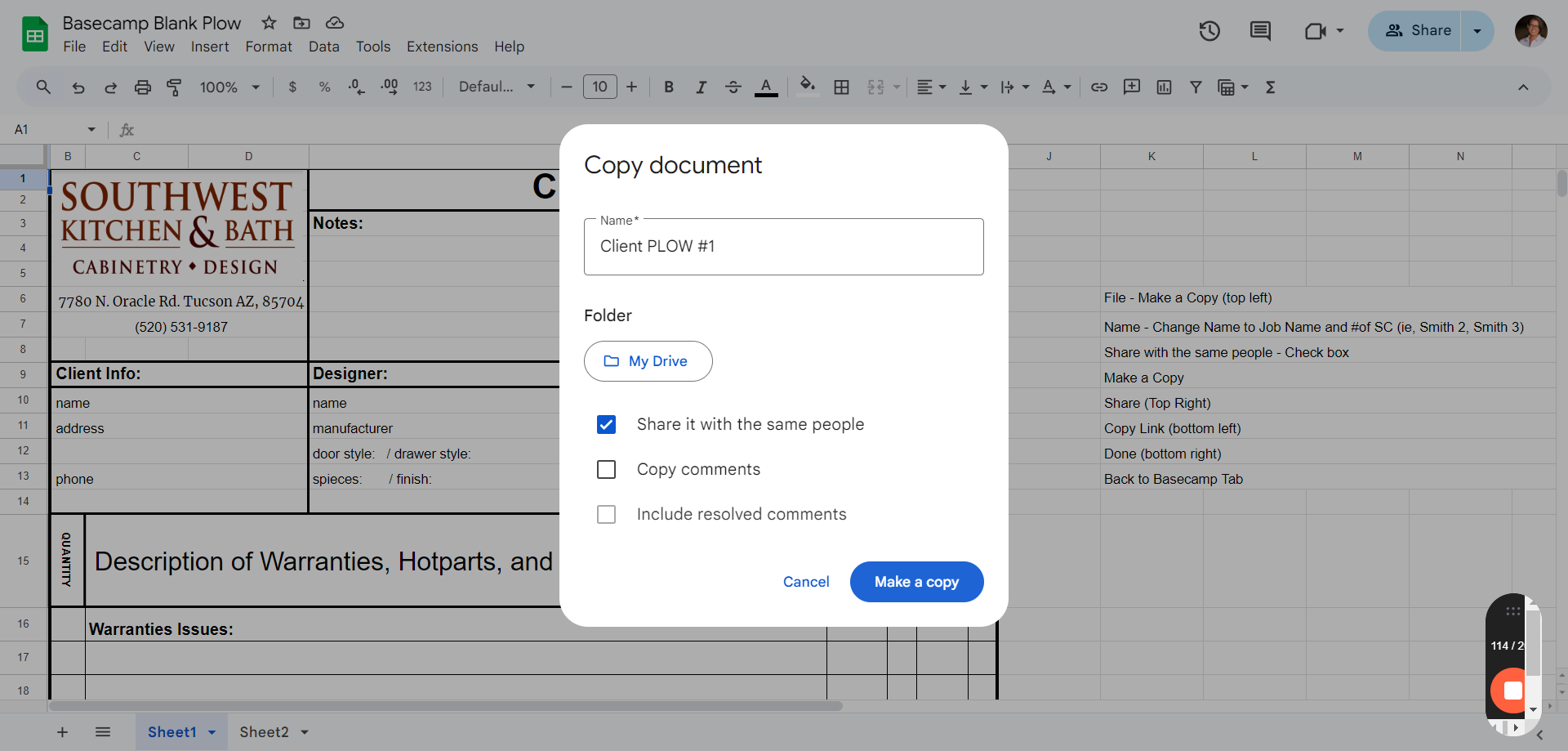1568x751 pixels.
Task: Format as currency with dollar icon
Action: point(292,87)
